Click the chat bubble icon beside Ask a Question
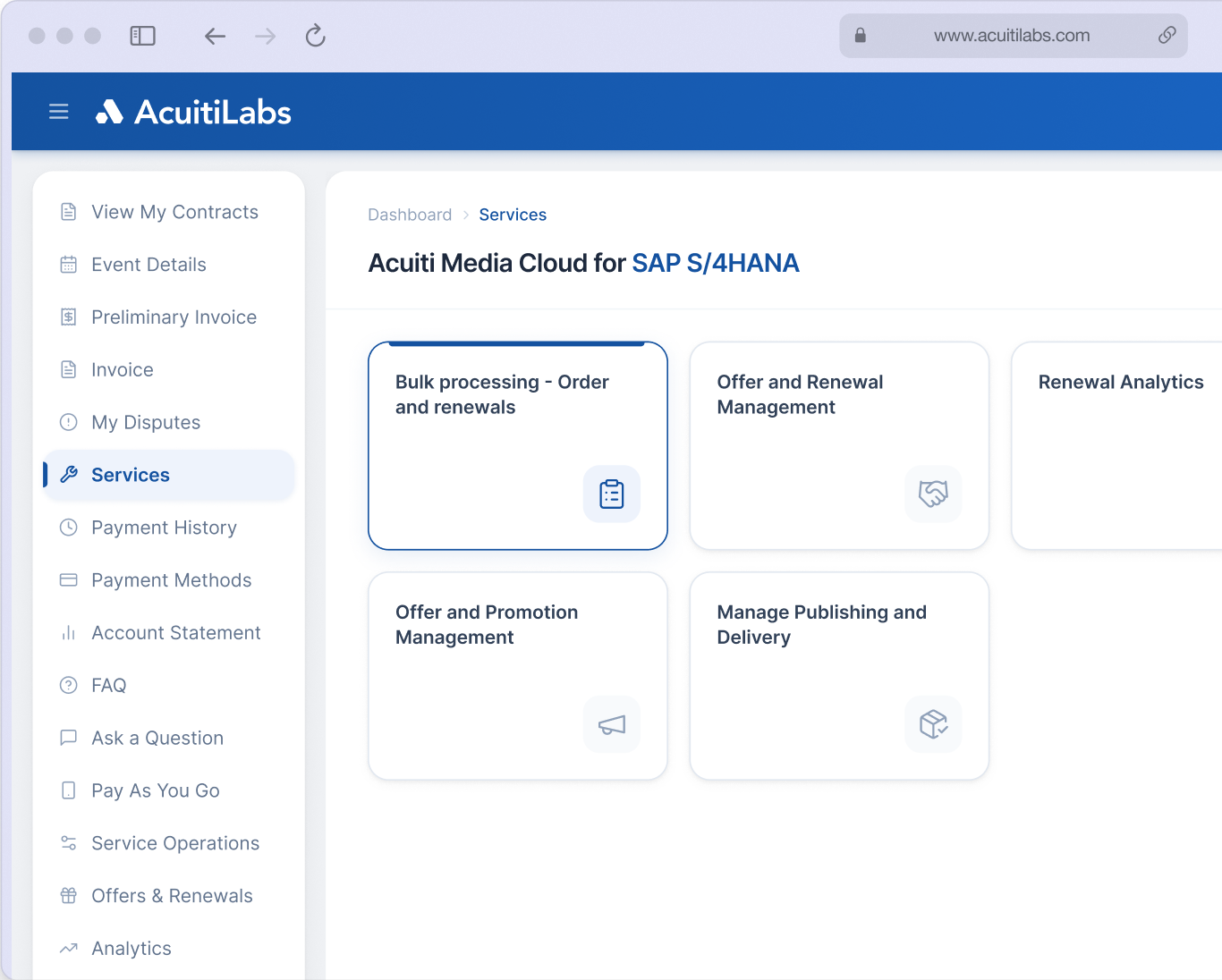1222x980 pixels. pyautogui.click(x=68, y=738)
